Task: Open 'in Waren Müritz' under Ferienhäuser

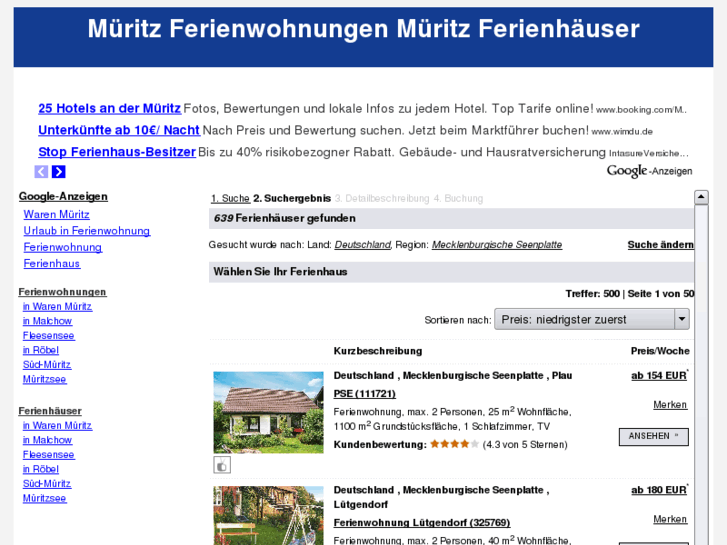Action: click(x=57, y=425)
